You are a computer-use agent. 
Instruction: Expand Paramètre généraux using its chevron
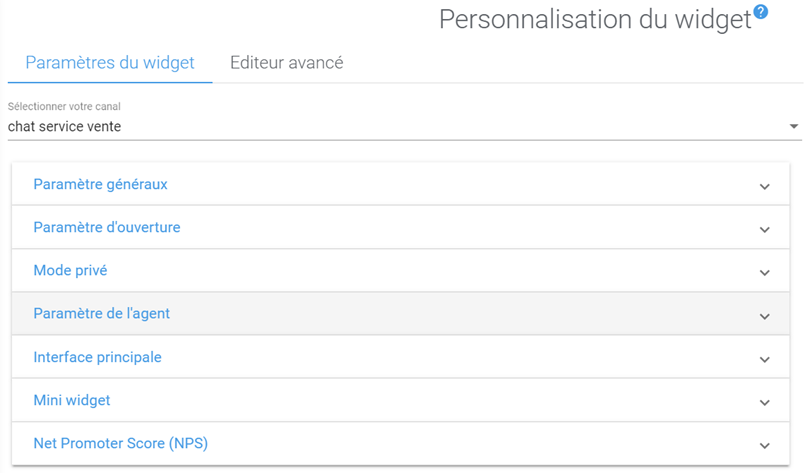point(764,186)
